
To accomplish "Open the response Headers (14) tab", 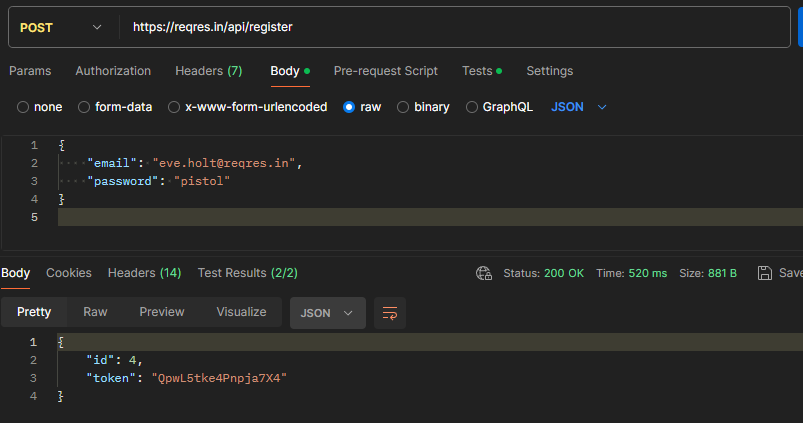I will click(144, 273).
